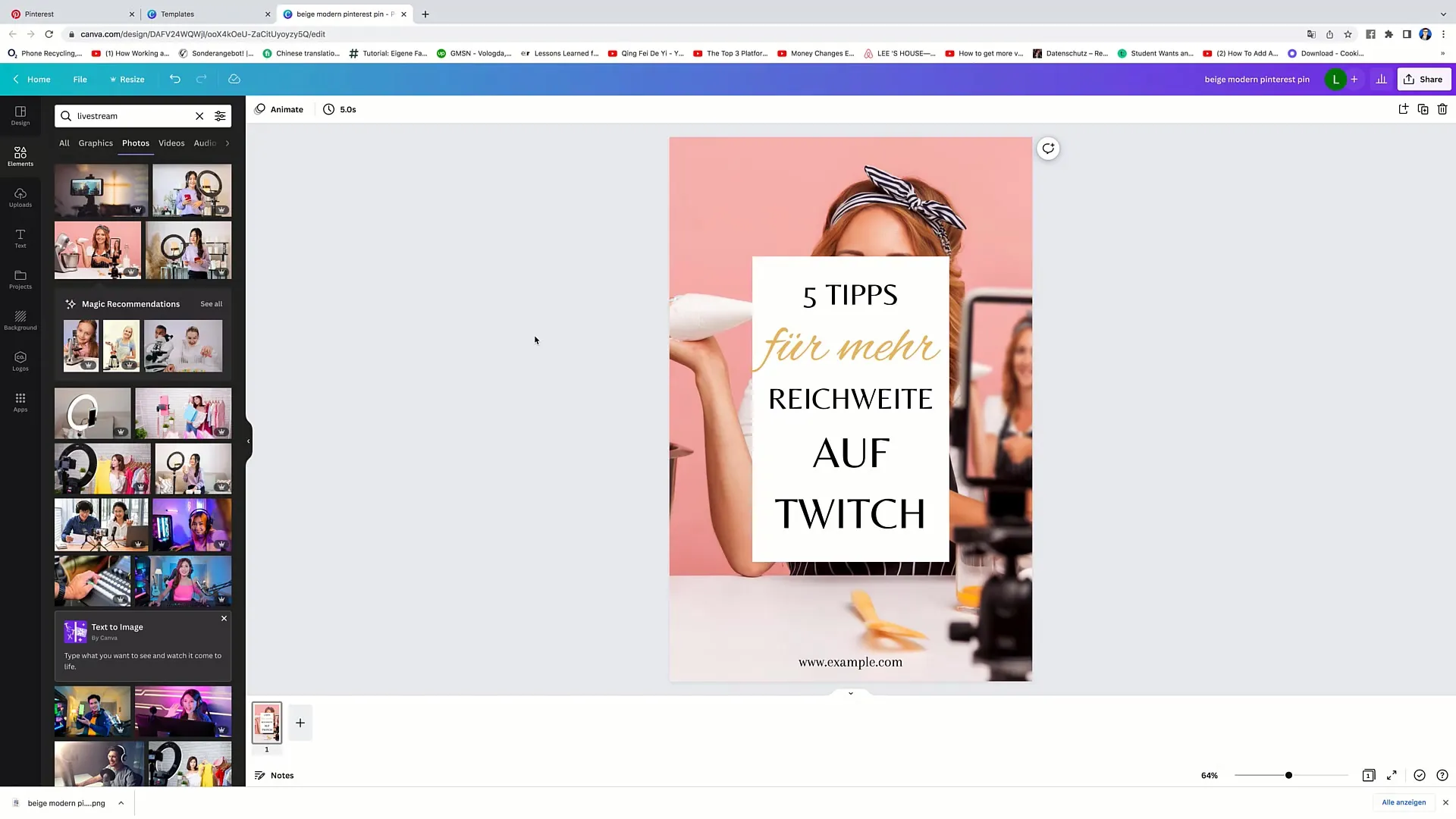Select the All category tab
This screenshot has width=1456, height=819.
pyautogui.click(x=64, y=143)
